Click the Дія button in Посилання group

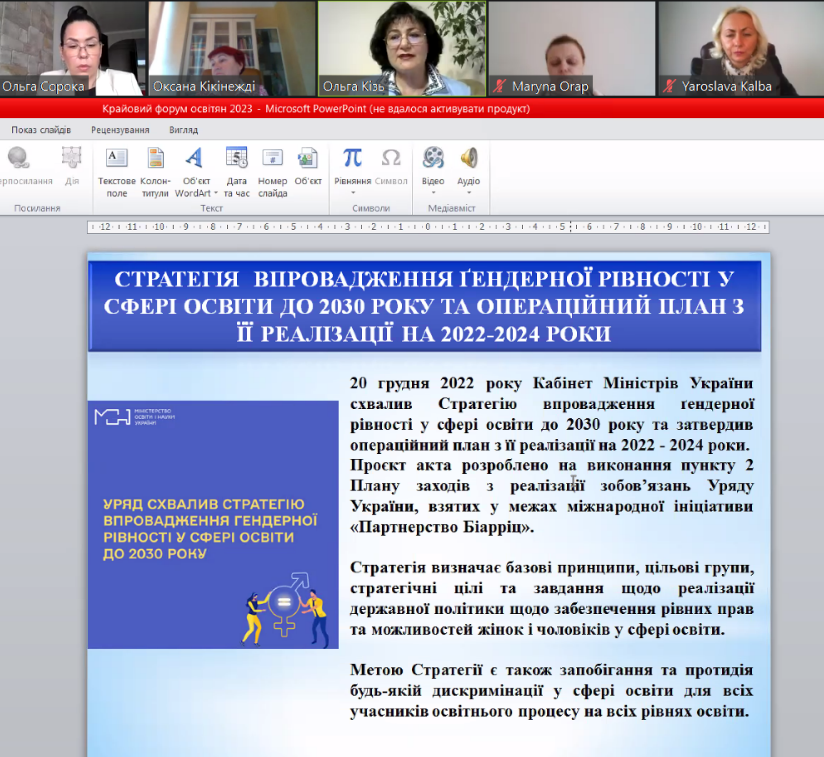(70, 165)
